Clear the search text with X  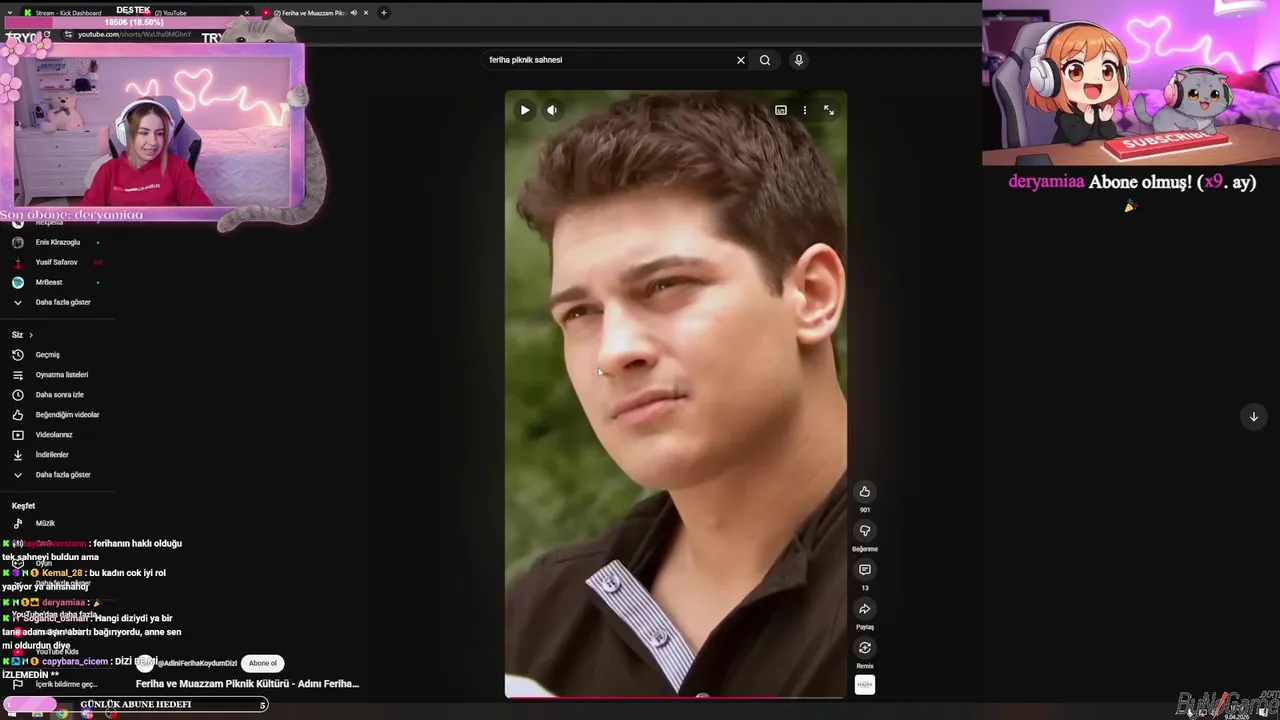point(741,60)
